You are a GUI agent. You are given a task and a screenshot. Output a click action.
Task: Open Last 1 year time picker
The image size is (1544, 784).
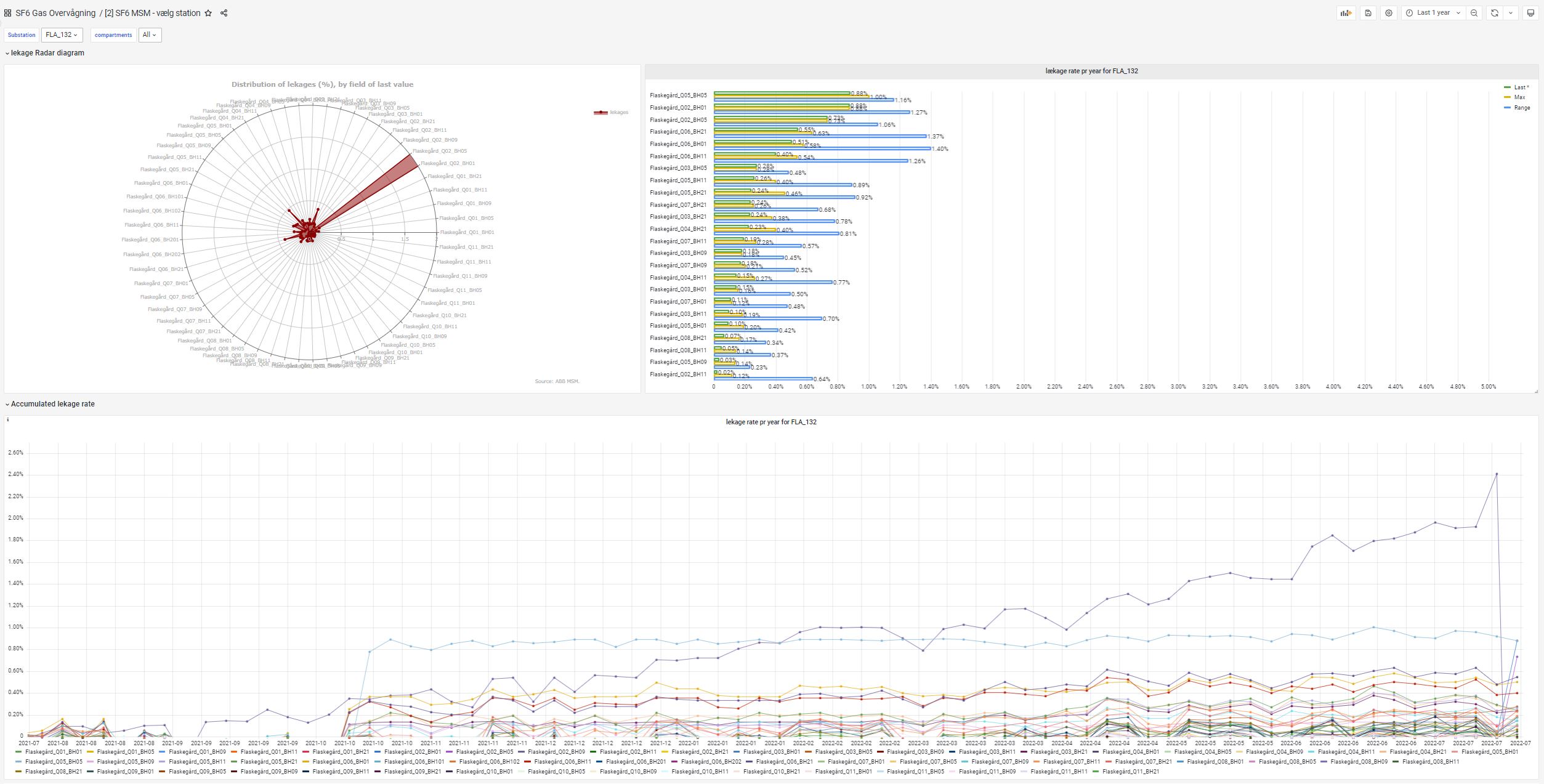(1433, 13)
